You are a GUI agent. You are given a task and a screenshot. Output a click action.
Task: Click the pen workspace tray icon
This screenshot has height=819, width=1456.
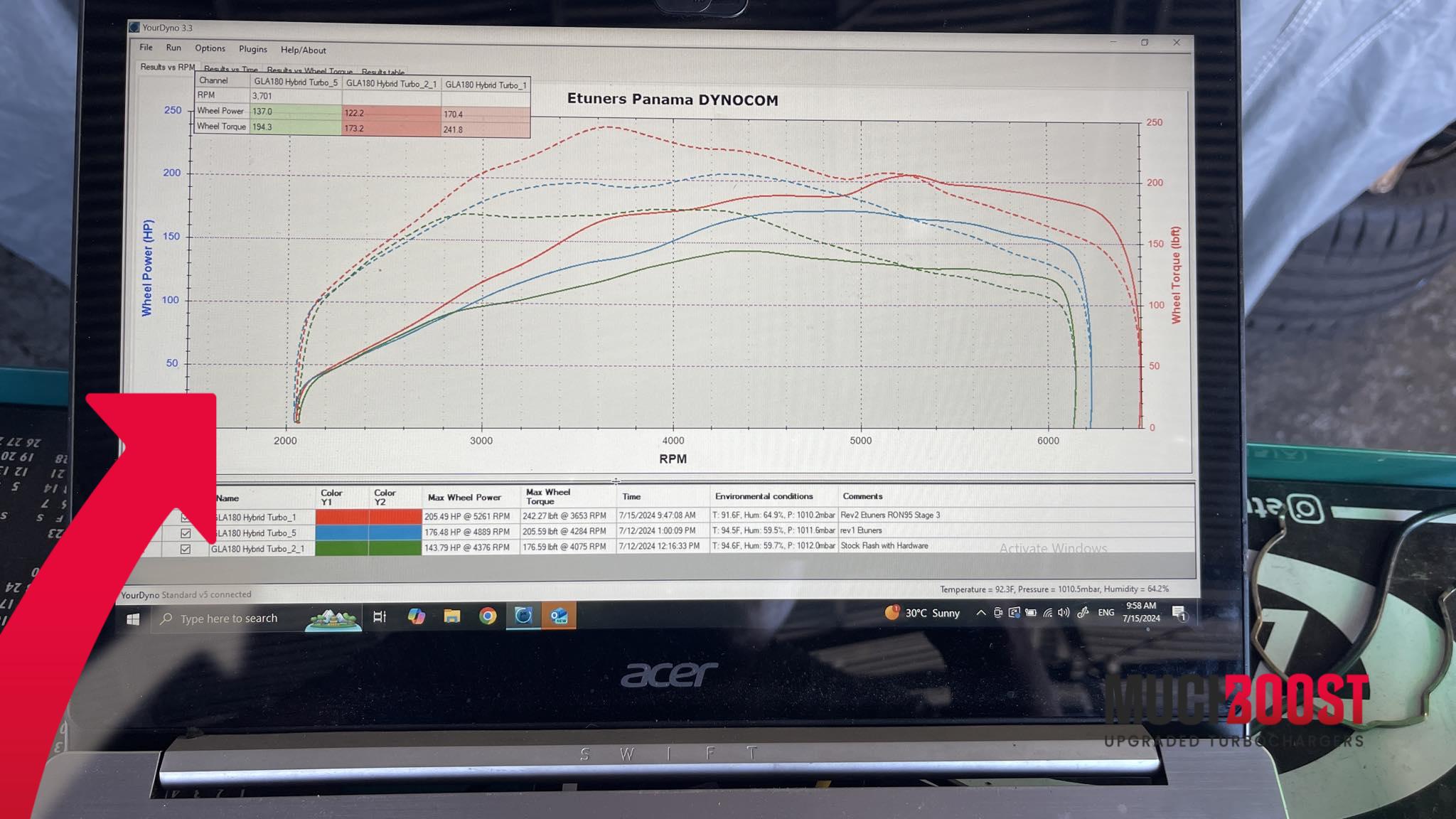[x=1083, y=612]
